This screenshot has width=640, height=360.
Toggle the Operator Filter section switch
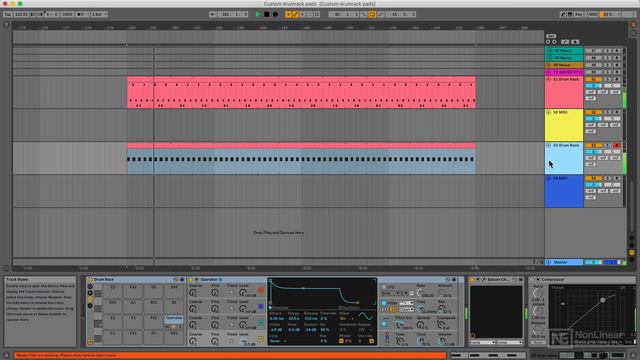click(x=384, y=303)
